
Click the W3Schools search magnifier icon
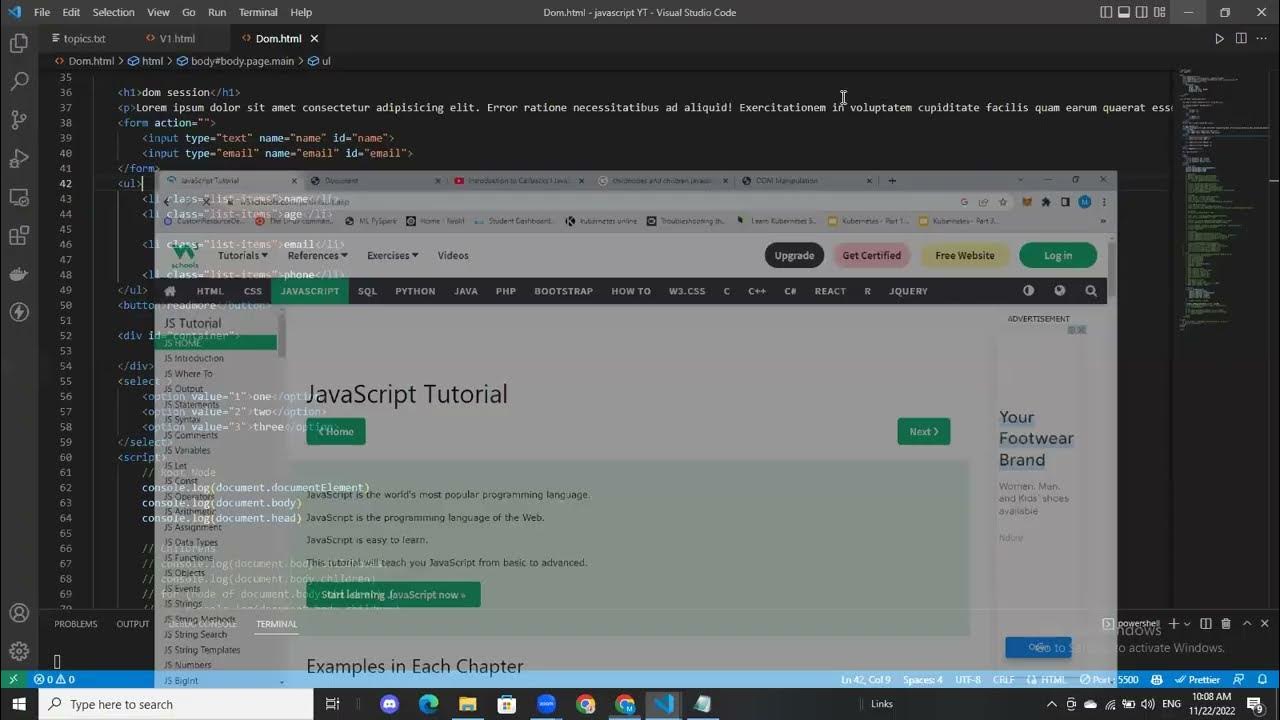1091,291
